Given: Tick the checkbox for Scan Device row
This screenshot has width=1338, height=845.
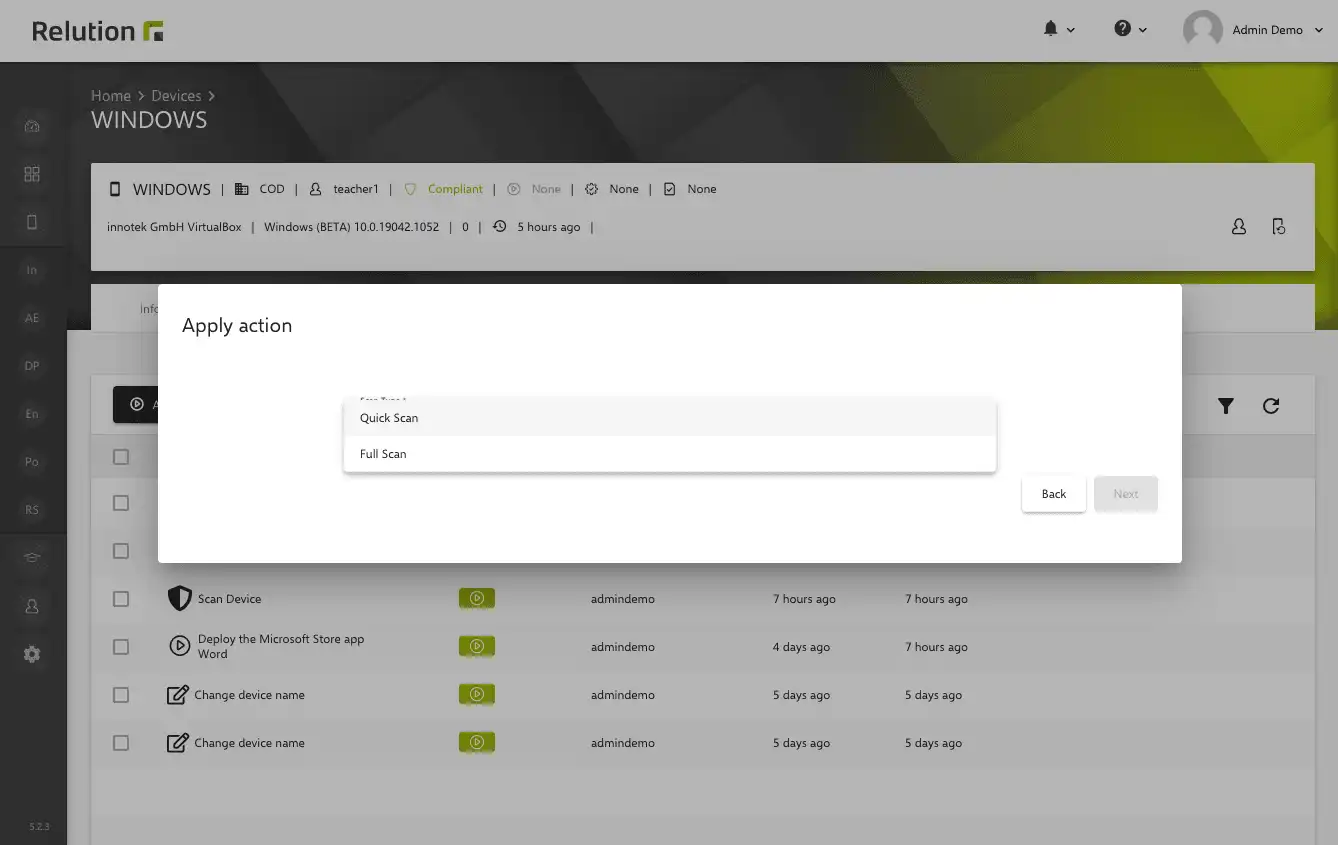Looking at the screenshot, I should pos(121,599).
